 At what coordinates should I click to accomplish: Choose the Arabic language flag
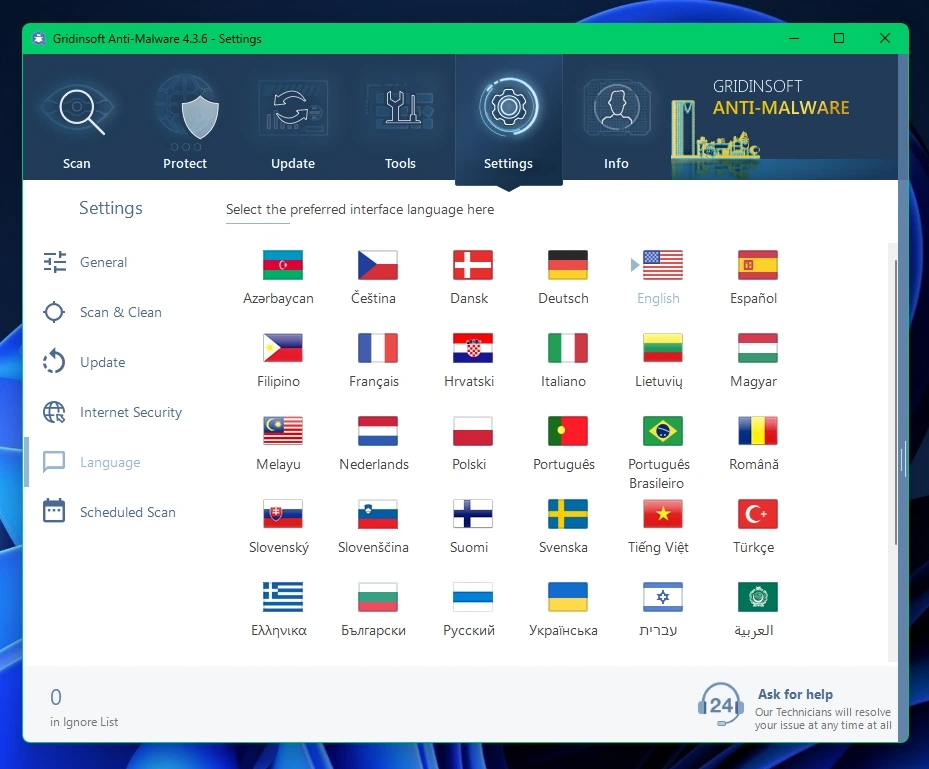click(x=758, y=597)
